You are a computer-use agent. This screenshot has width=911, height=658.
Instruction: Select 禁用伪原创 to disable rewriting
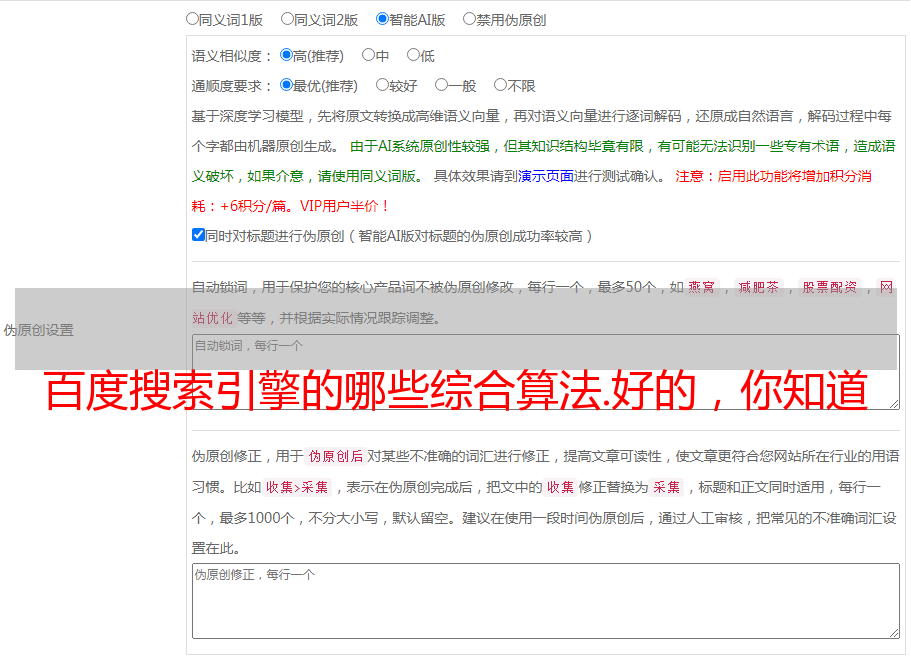[x=469, y=19]
